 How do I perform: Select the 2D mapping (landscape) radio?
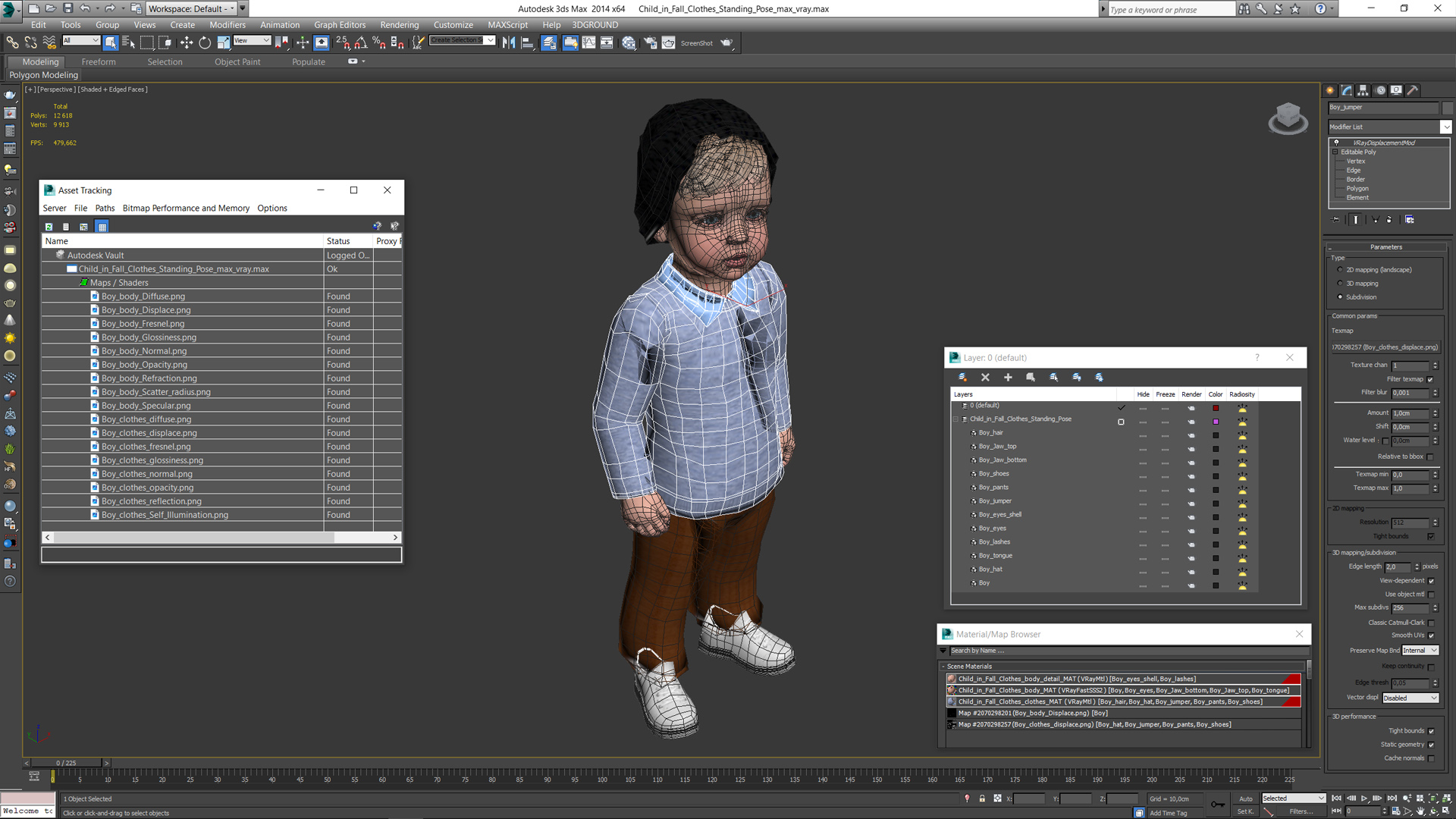click(x=1340, y=270)
